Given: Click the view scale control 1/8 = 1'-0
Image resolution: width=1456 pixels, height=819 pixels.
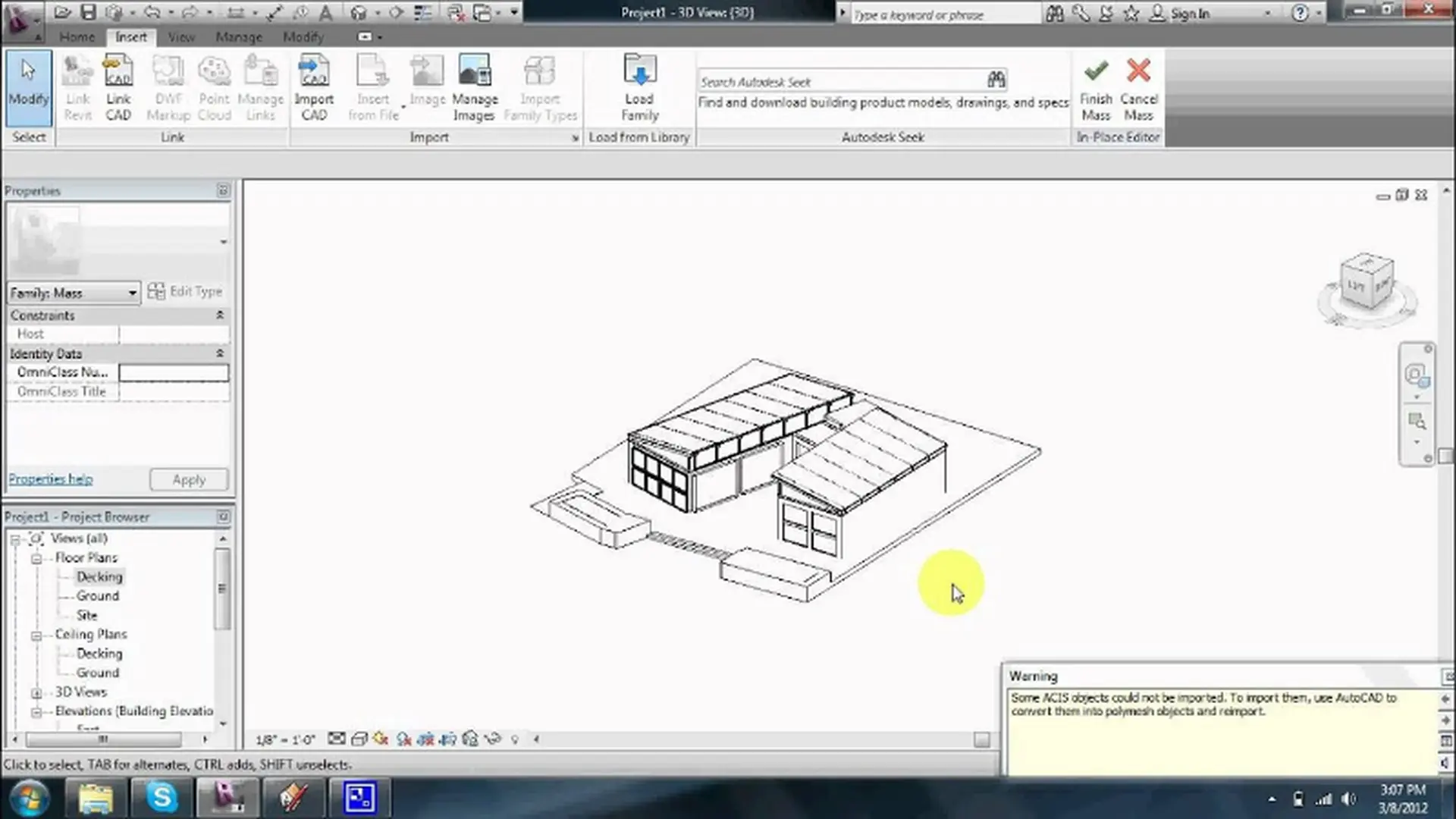Looking at the screenshot, I should coord(284,738).
